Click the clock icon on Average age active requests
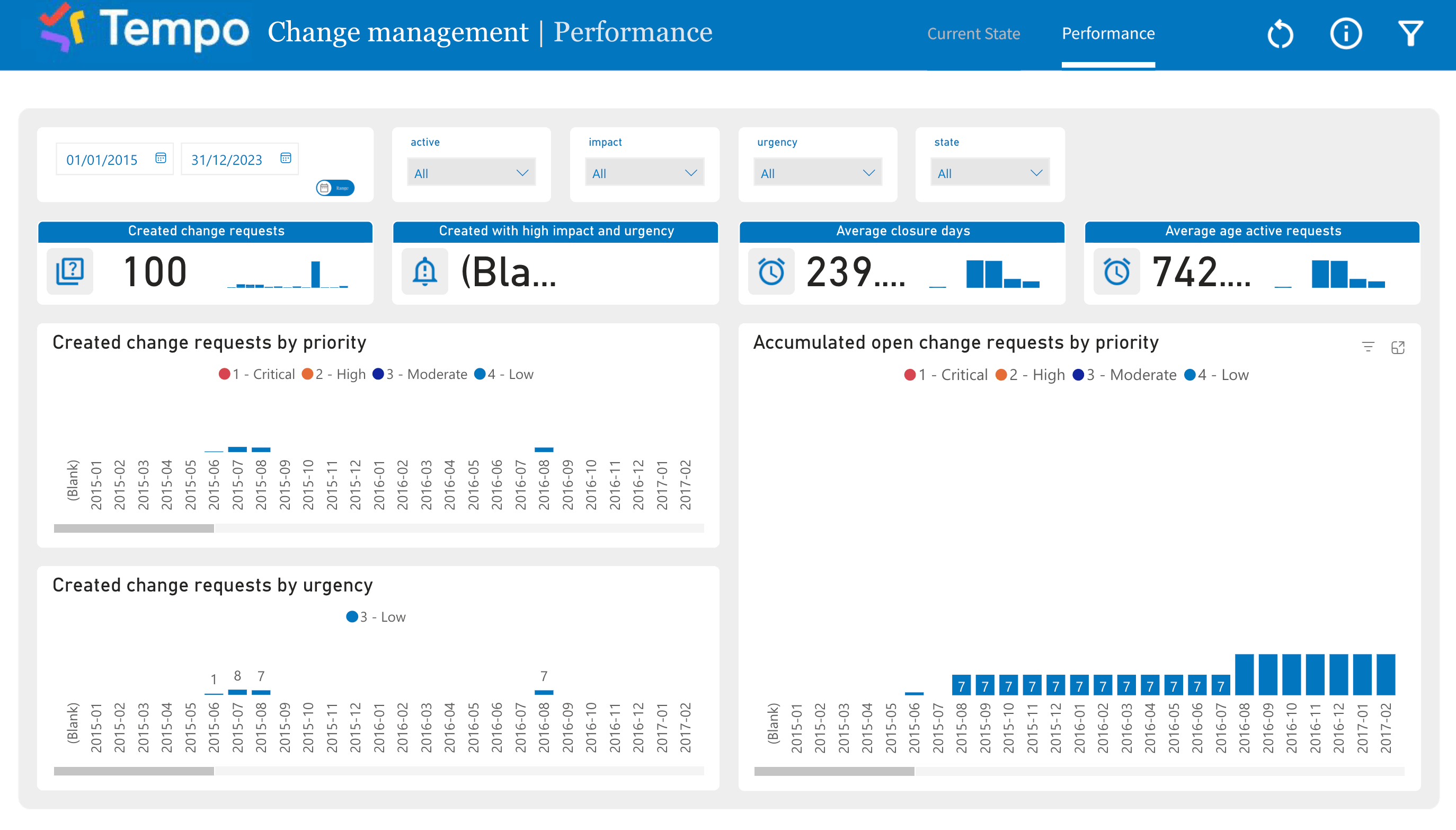Image resolution: width=1456 pixels, height=830 pixels. pos(1116,272)
